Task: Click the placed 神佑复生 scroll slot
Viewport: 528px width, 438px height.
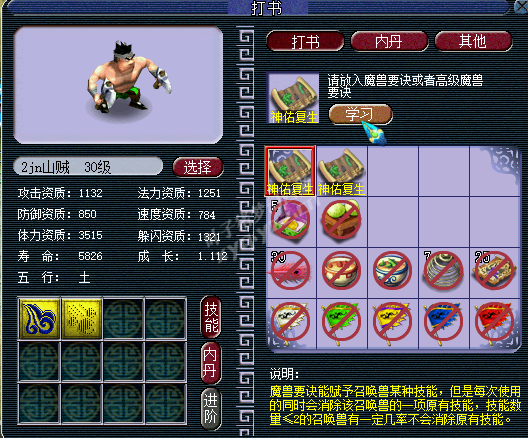Action: [x=293, y=98]
